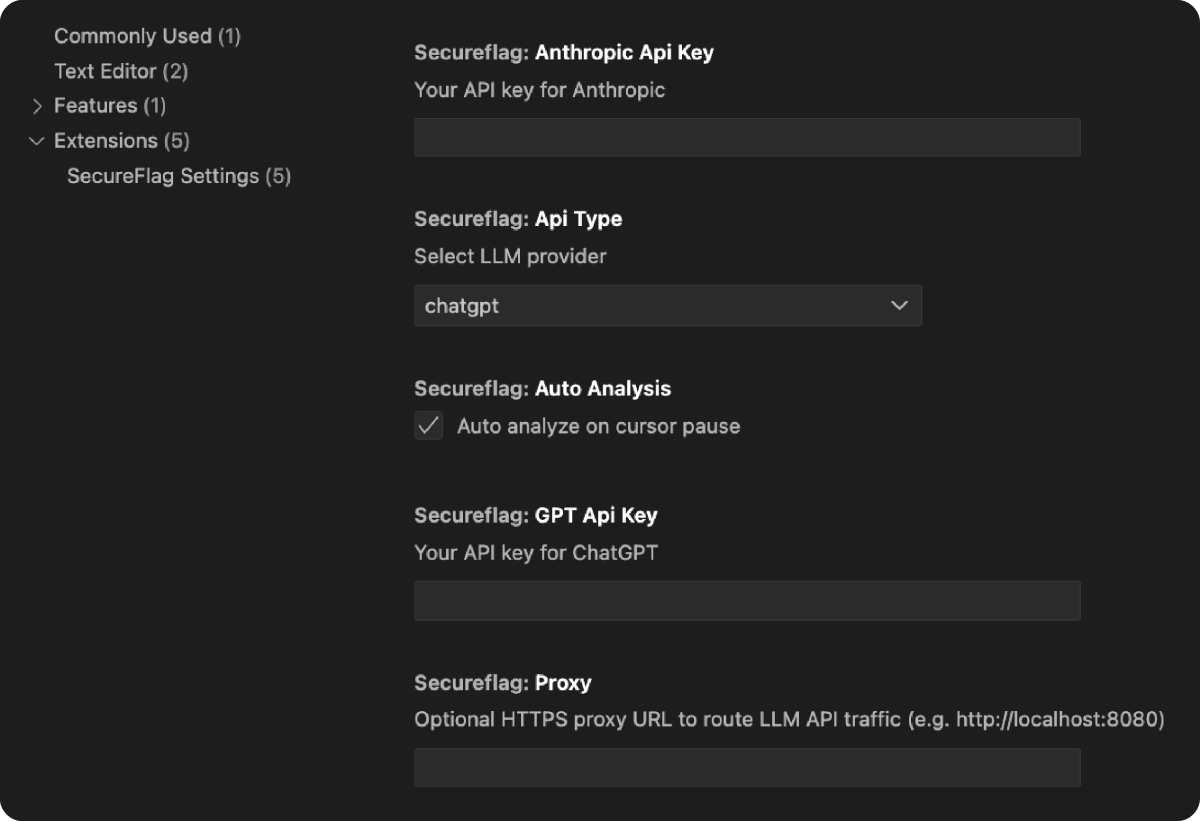The height and width of the screenshot is (821, 1200).
Task: Collapse the Extensions tree chevron
Action: (x=37, y=141)
